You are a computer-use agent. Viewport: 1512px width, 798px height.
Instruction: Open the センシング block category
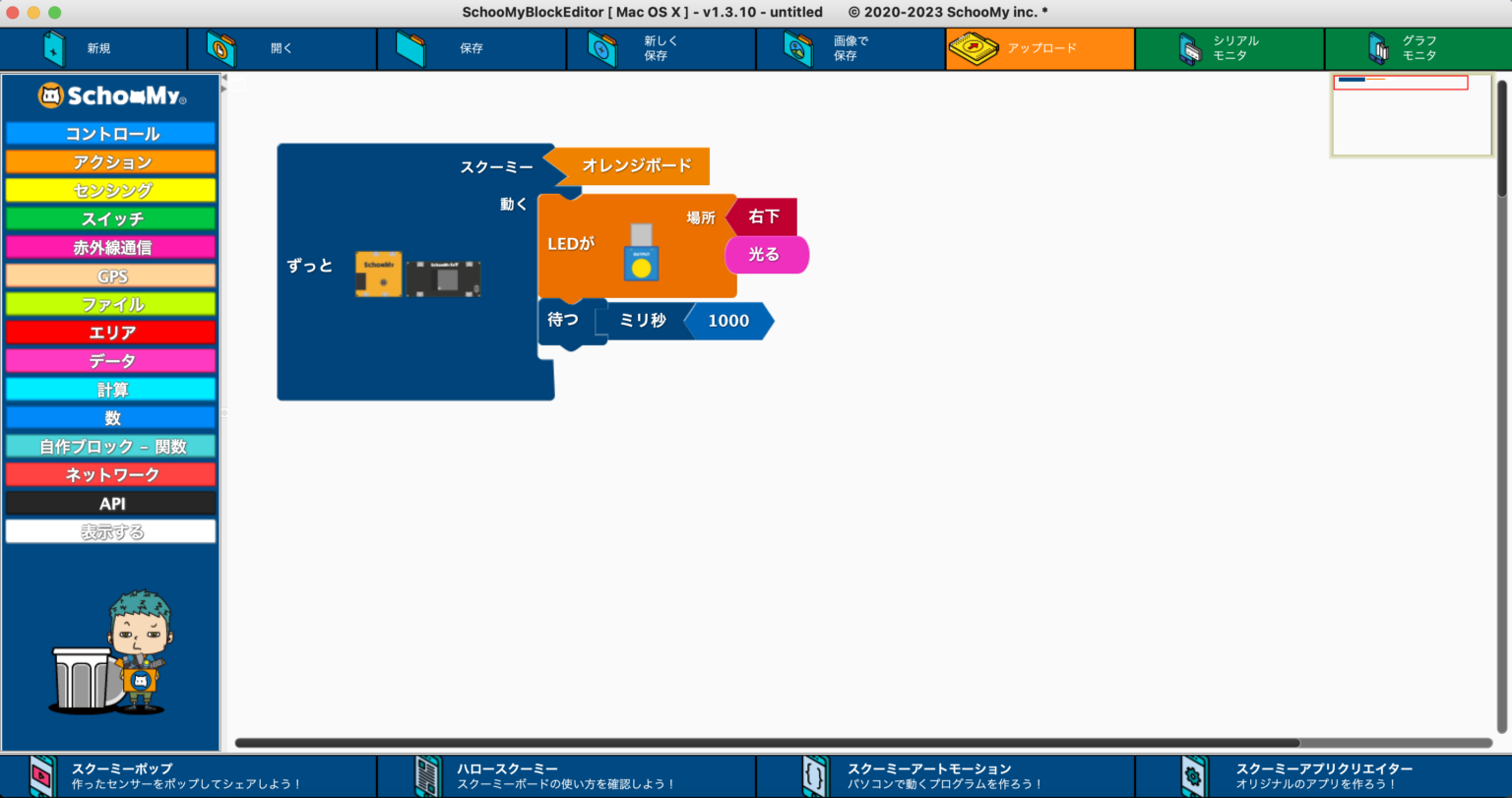tap(110, 191)
